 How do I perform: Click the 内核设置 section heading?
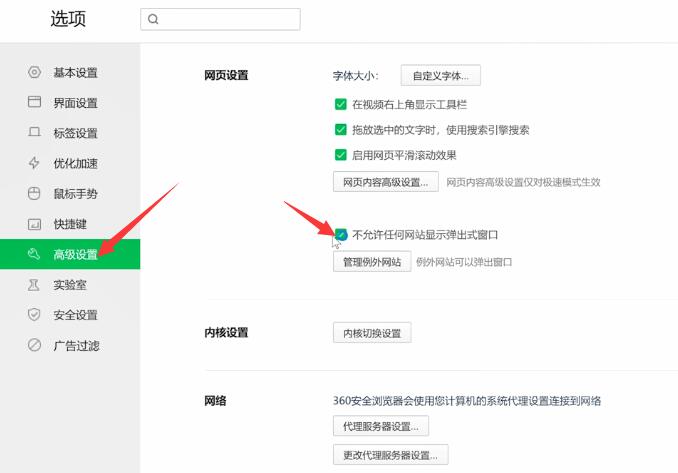point(226,332)
